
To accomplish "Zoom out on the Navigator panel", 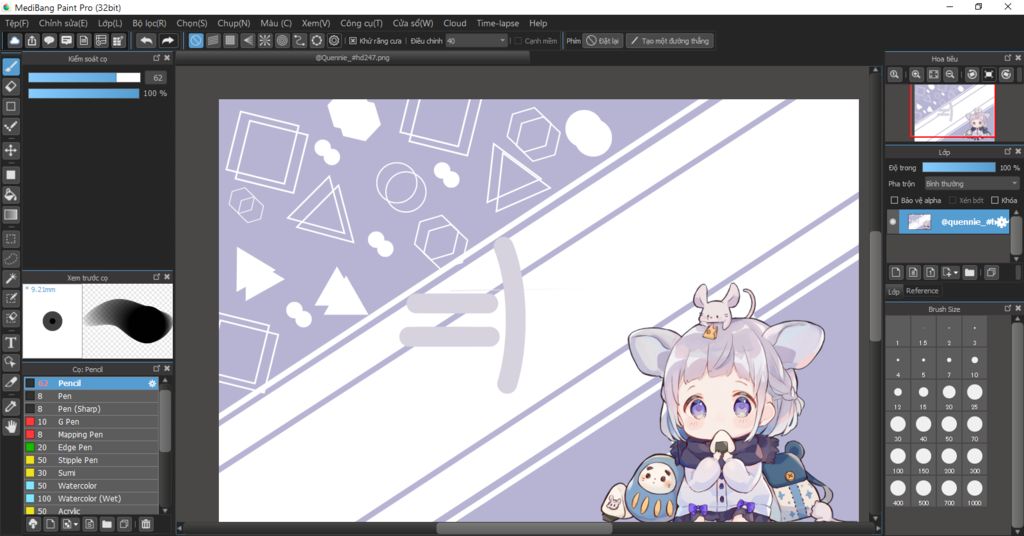I will pos(950,74).
